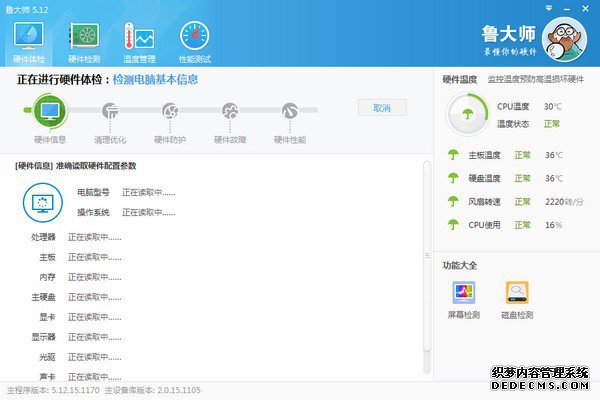Click the 鲁大师 mascot avatar
This screenshot has height=400, width=600.
pos(565,40)
